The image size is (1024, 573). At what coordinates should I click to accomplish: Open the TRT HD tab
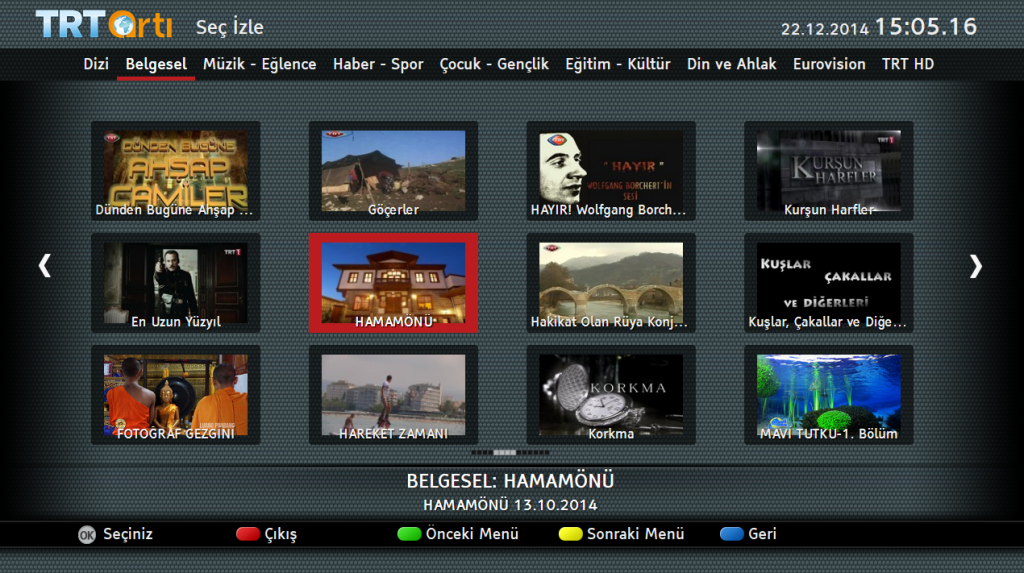907,64
